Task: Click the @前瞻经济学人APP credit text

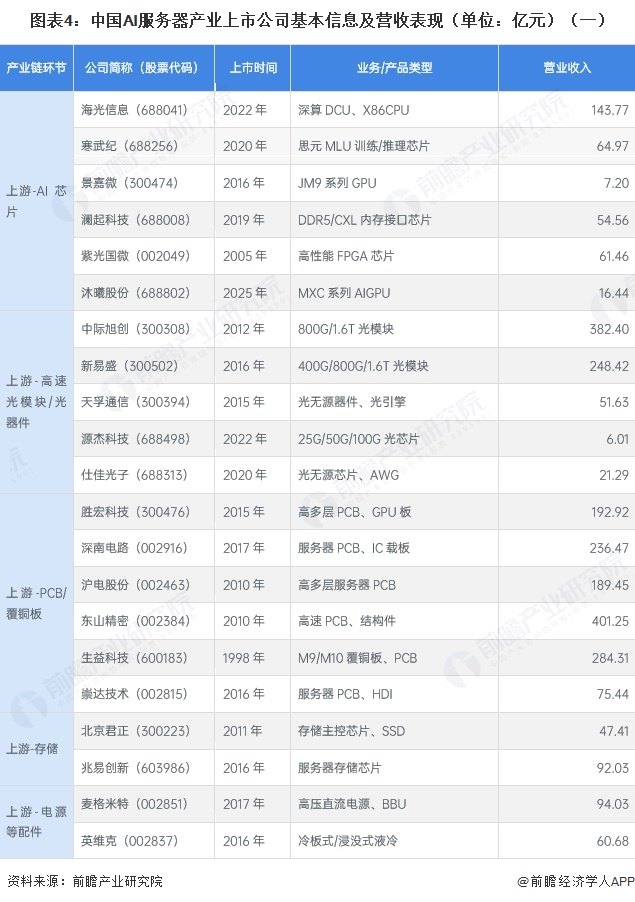Action: pos(576,881)
